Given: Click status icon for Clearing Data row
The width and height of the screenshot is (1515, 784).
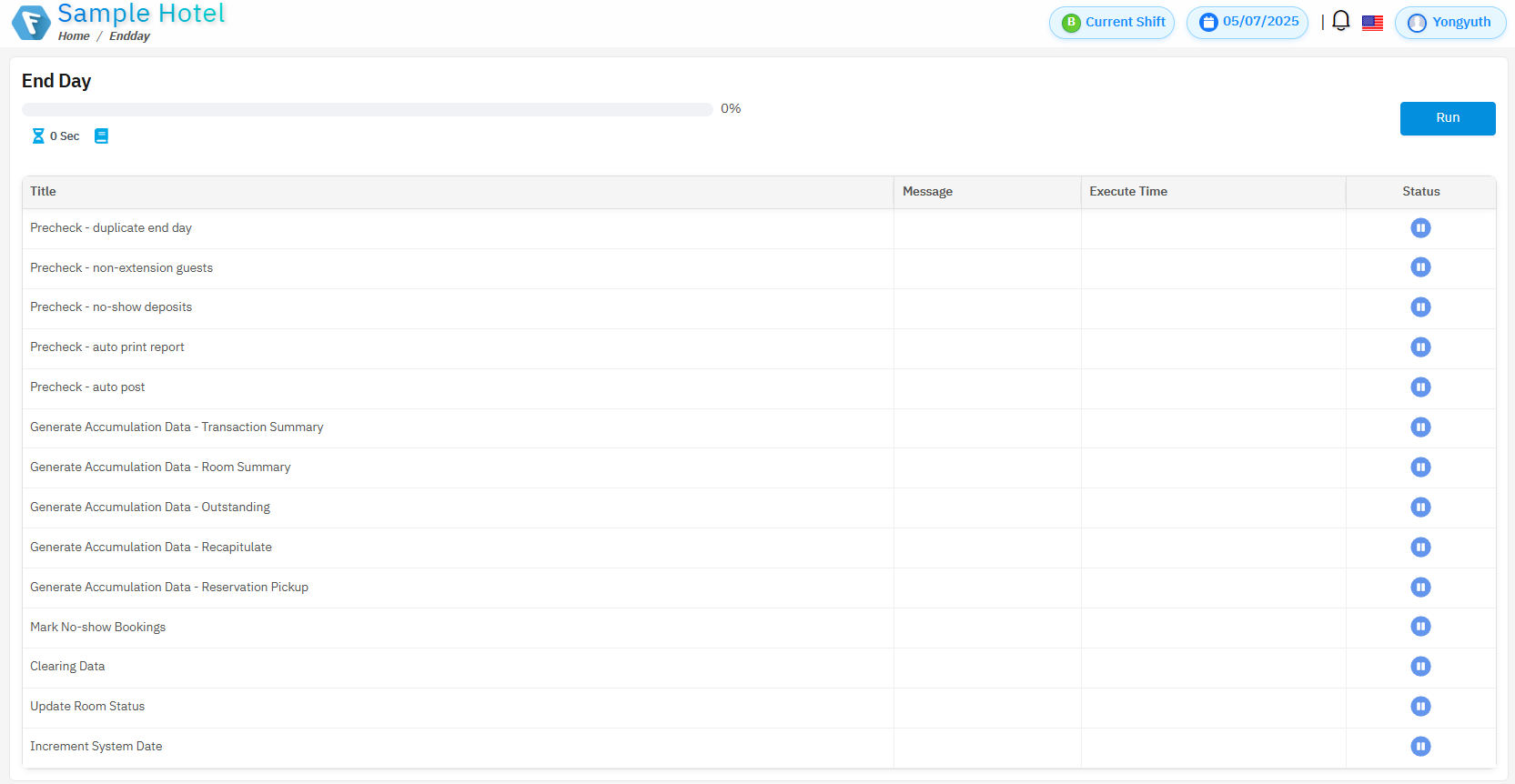Looking at the screenshot, I should [1419, 667].
